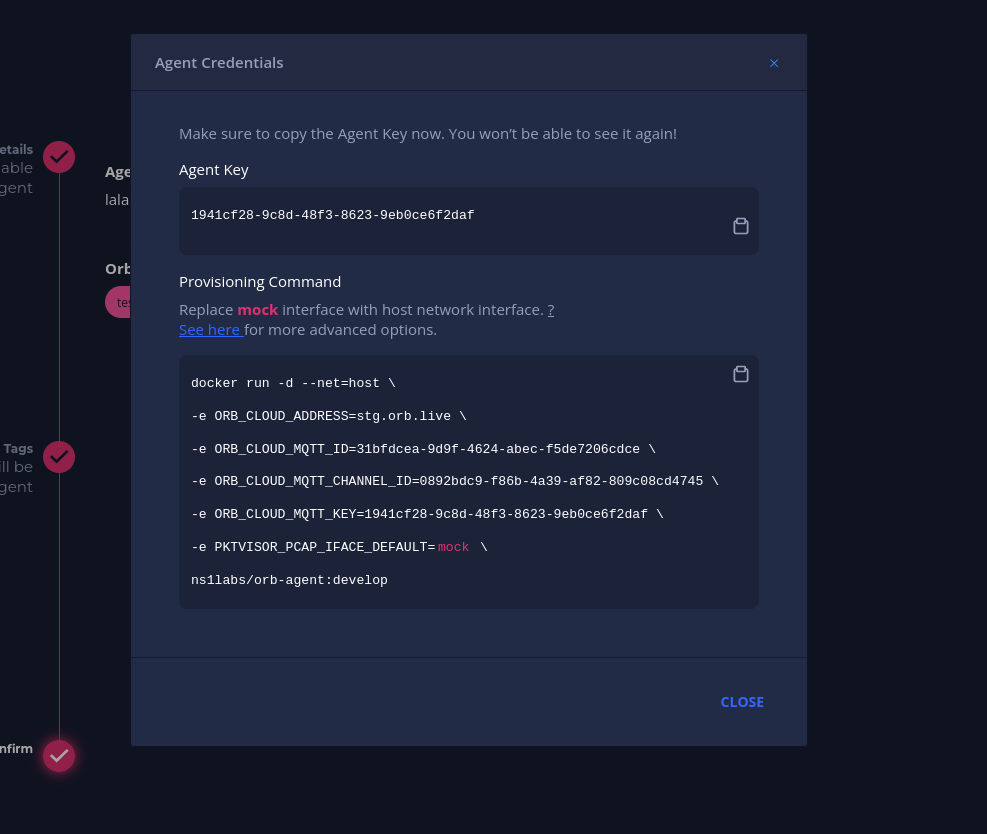The image size is (987, 834).
Task: Click the CLOSE button
Action: [742, 702]
